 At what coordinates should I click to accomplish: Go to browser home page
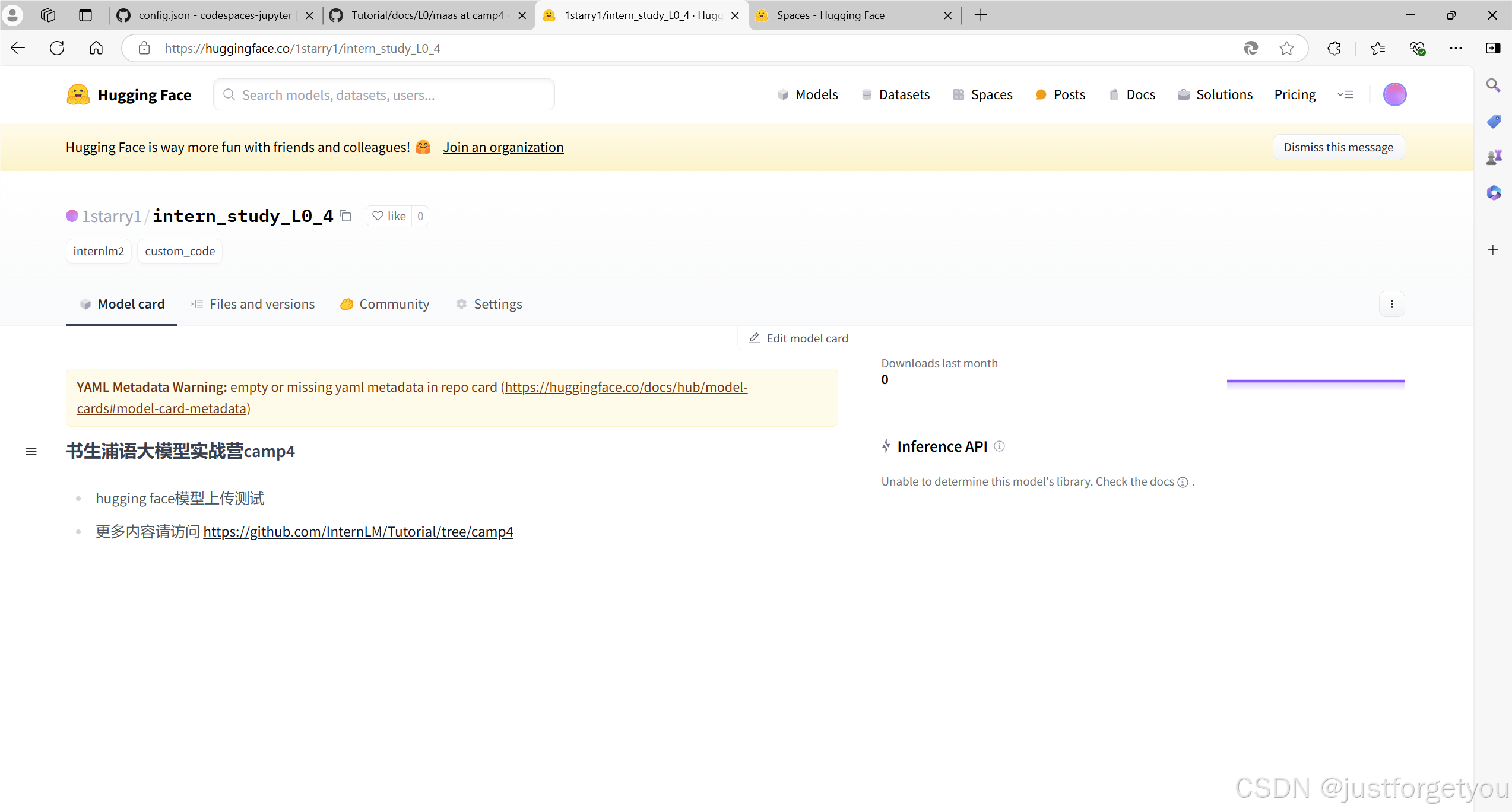pos(96,49)
